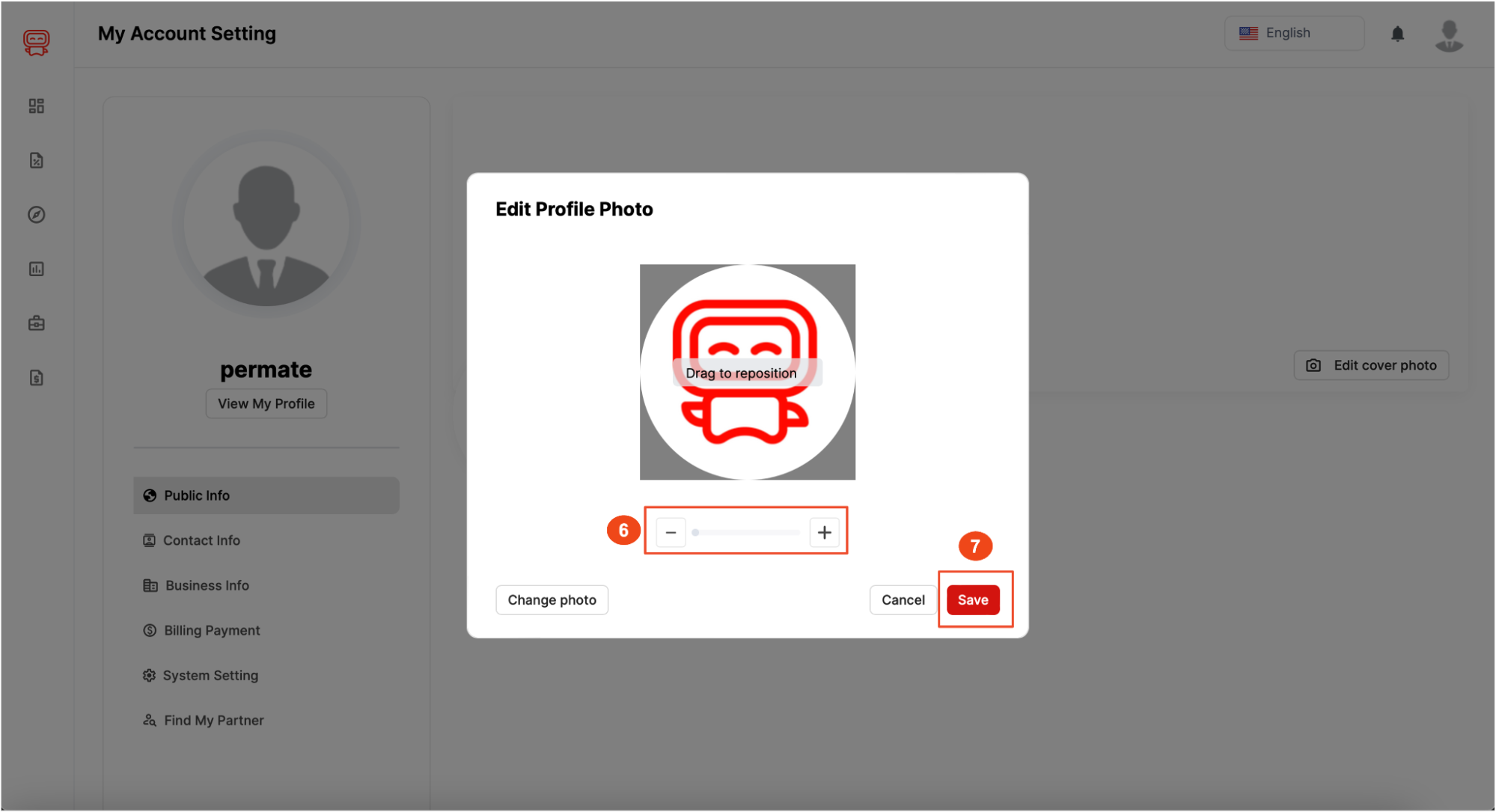Open the Business Info section
This screenshot has height=812, width=1496.
point(207,585)
